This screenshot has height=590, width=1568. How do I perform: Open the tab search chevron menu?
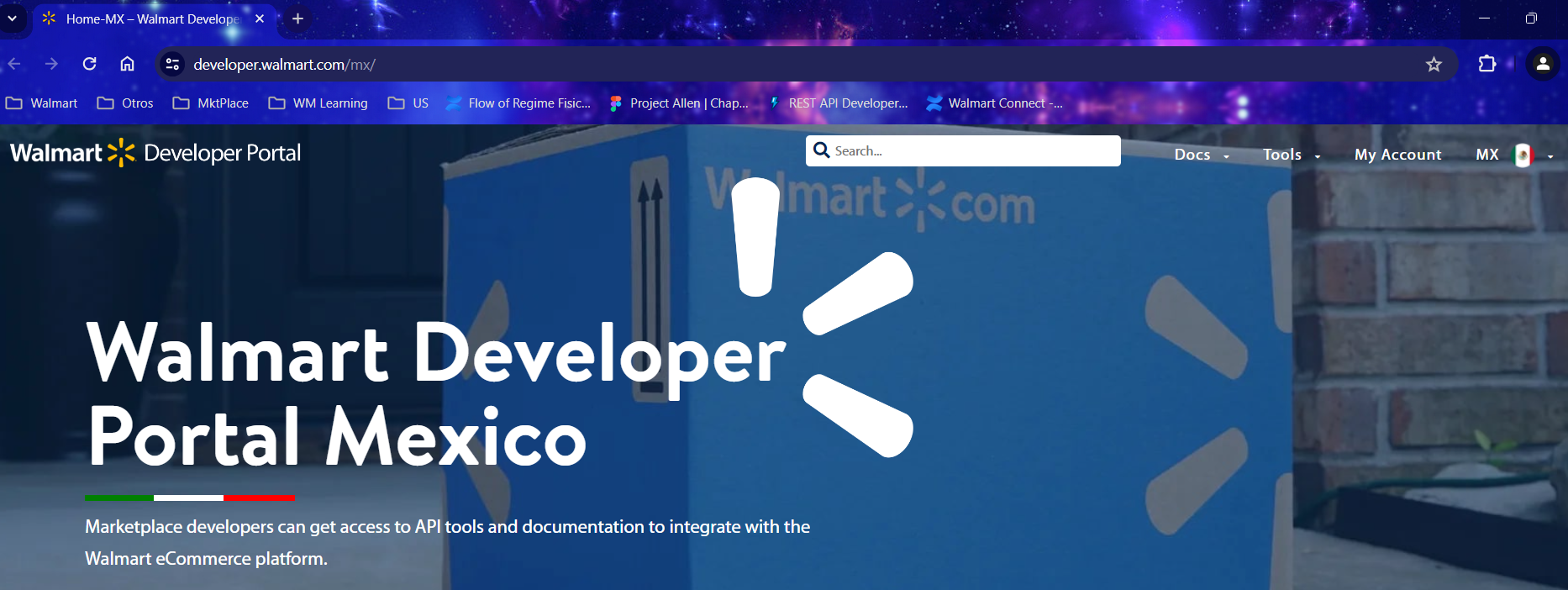pyautogui.click(x=12, y=18)
